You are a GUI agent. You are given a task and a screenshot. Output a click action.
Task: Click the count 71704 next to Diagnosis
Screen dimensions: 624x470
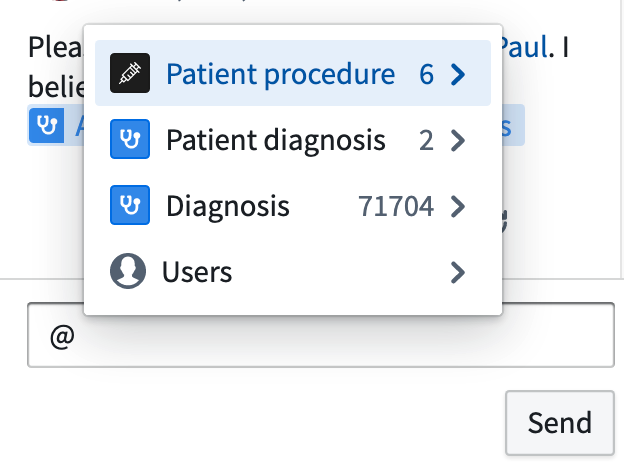[396, 206]
